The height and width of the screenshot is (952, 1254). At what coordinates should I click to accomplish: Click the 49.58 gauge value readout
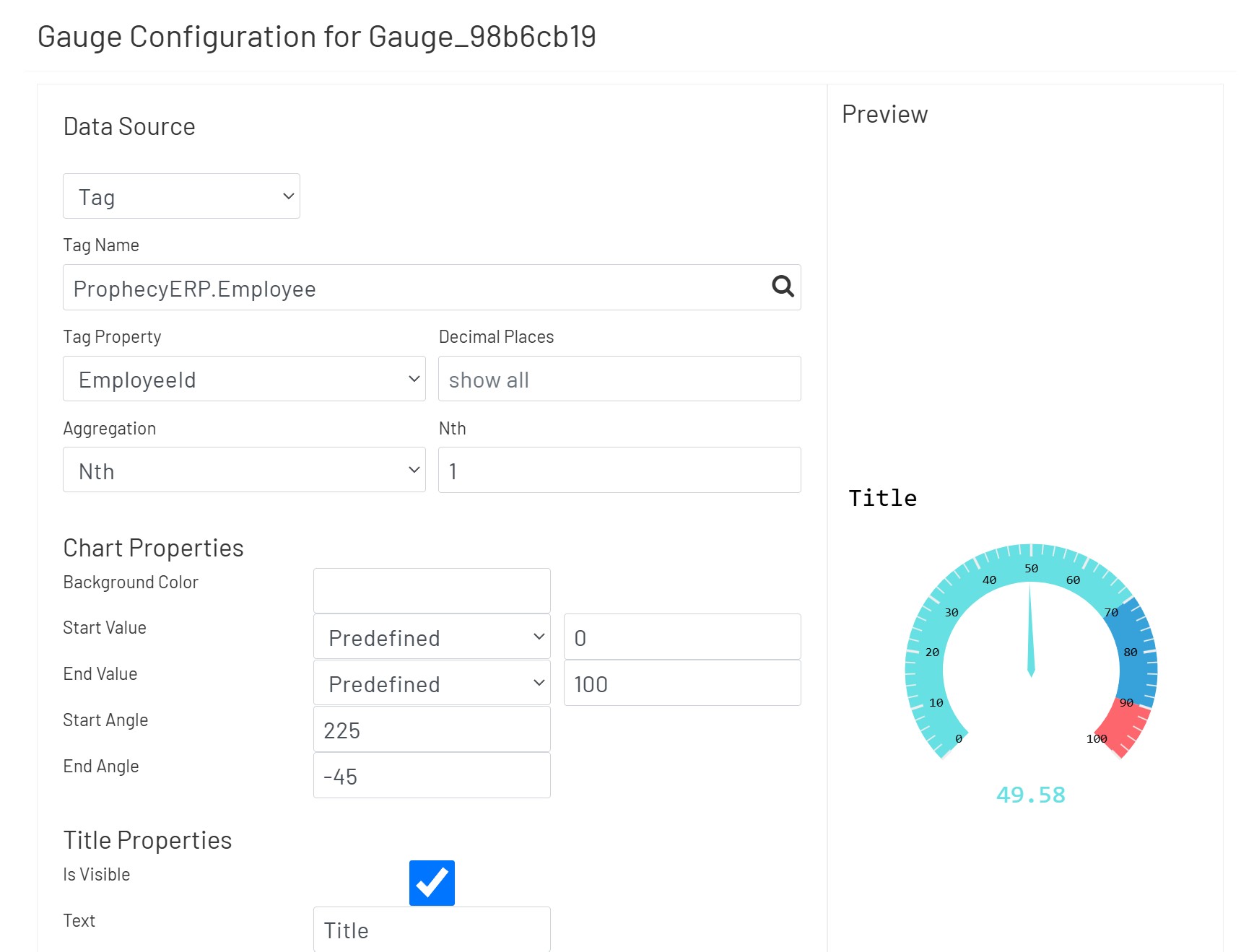(x=1030, y=795)
